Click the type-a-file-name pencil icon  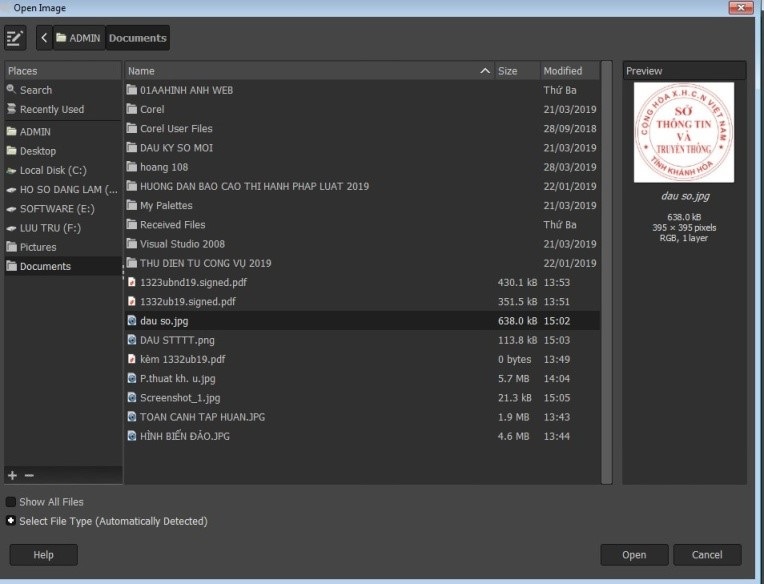[15, 38]
